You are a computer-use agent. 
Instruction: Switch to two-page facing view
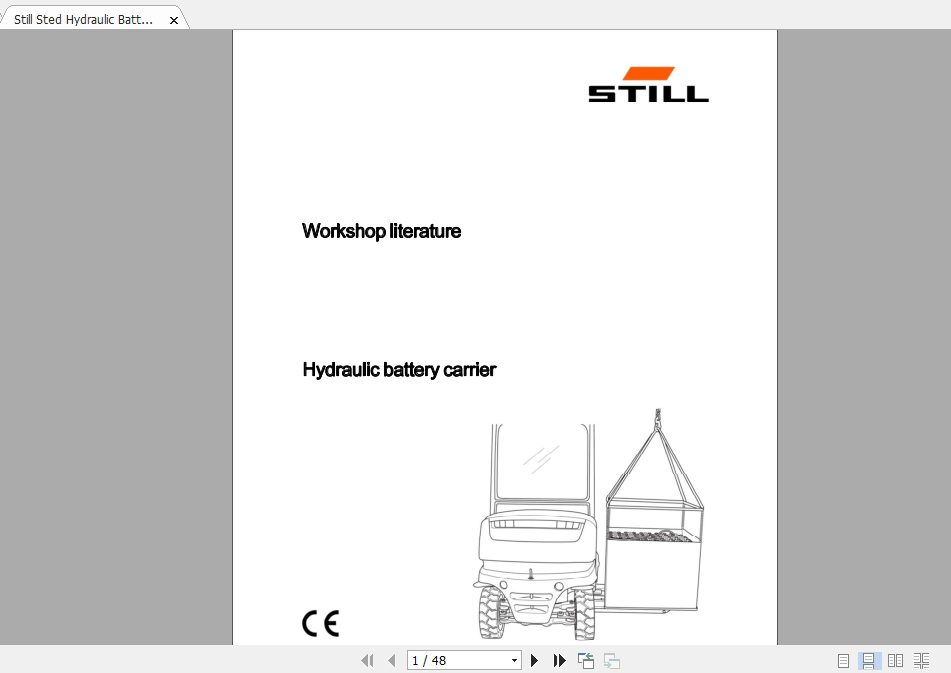click(x=895, y=660)
